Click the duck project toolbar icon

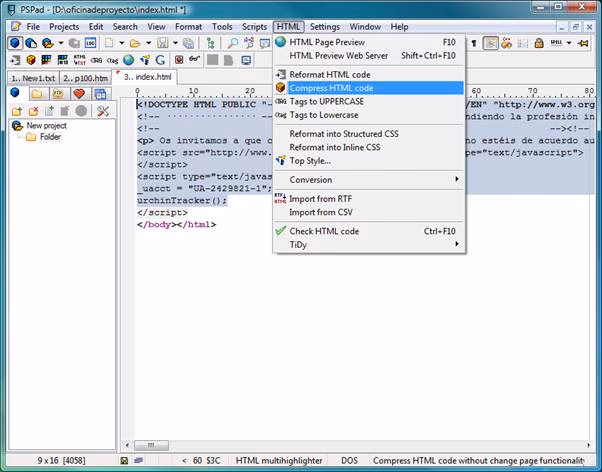tap(48, 43)
